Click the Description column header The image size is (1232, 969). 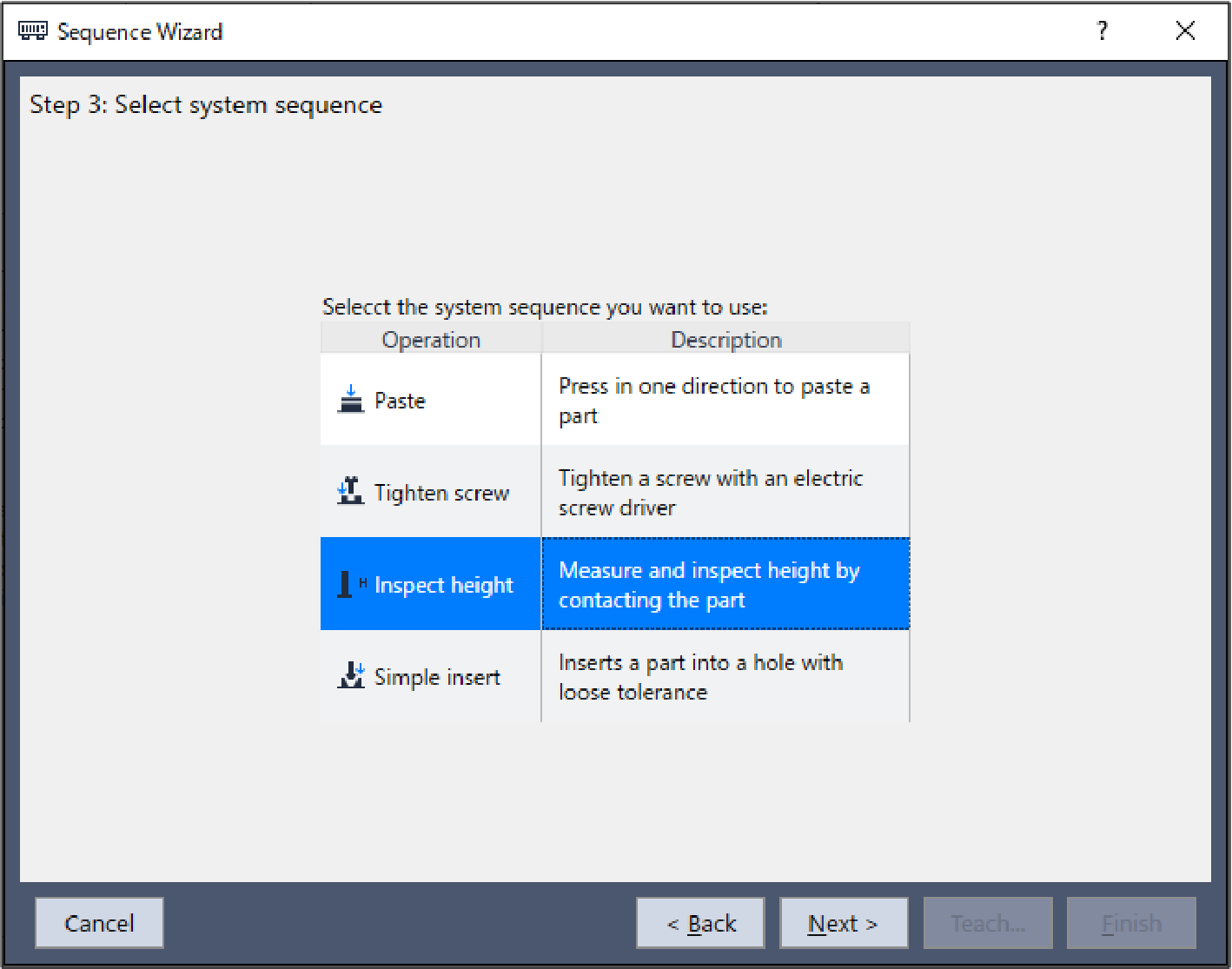pos(725,339)
